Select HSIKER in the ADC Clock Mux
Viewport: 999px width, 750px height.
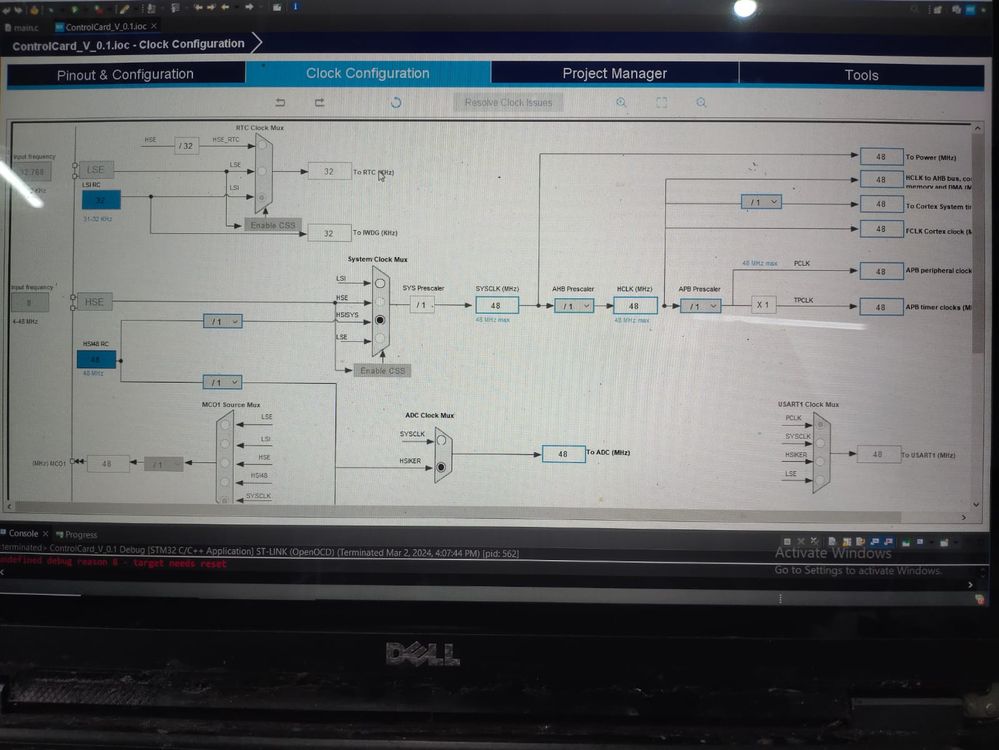click(x=441, y=467)
